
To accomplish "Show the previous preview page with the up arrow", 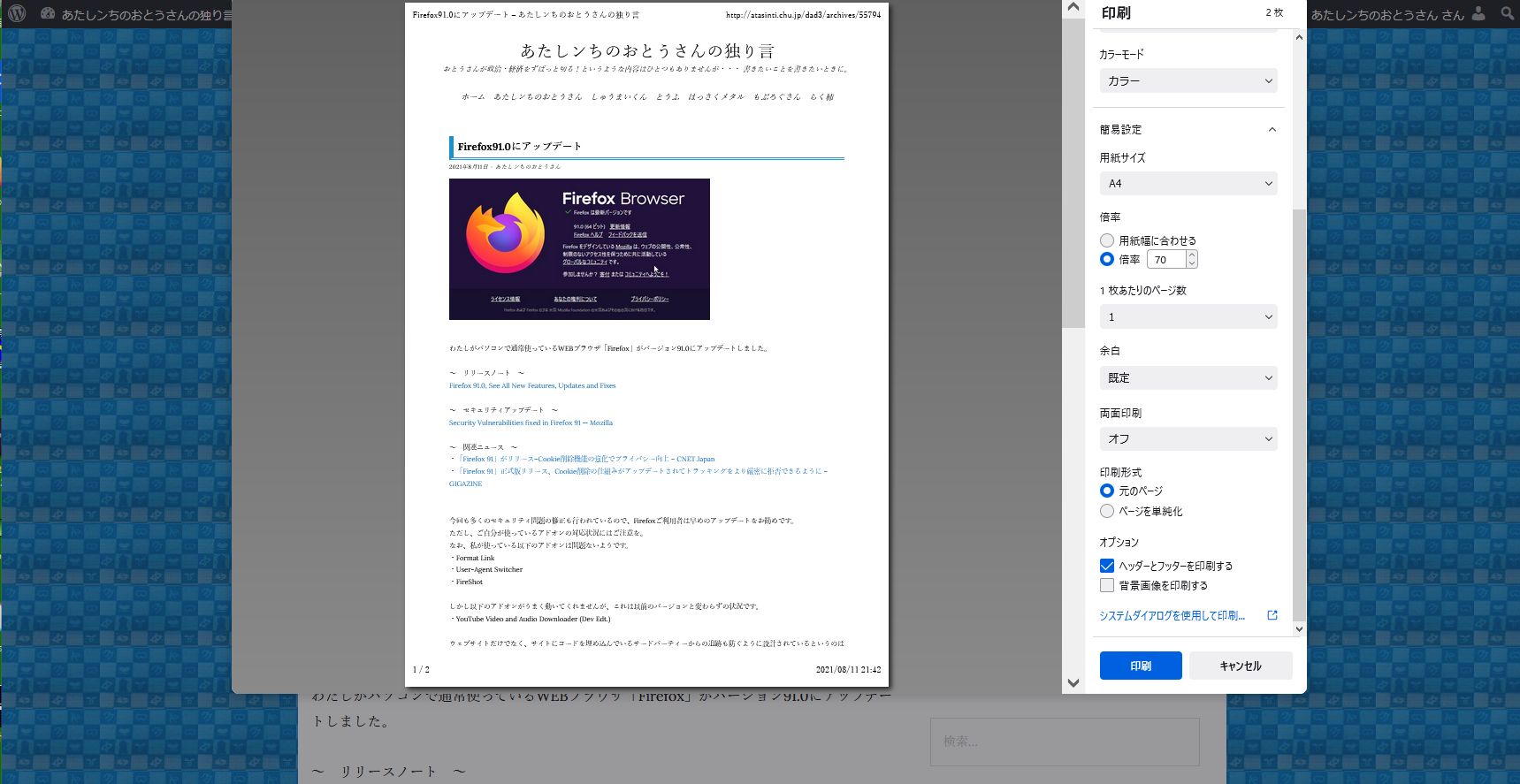I will click(1073, 8).
